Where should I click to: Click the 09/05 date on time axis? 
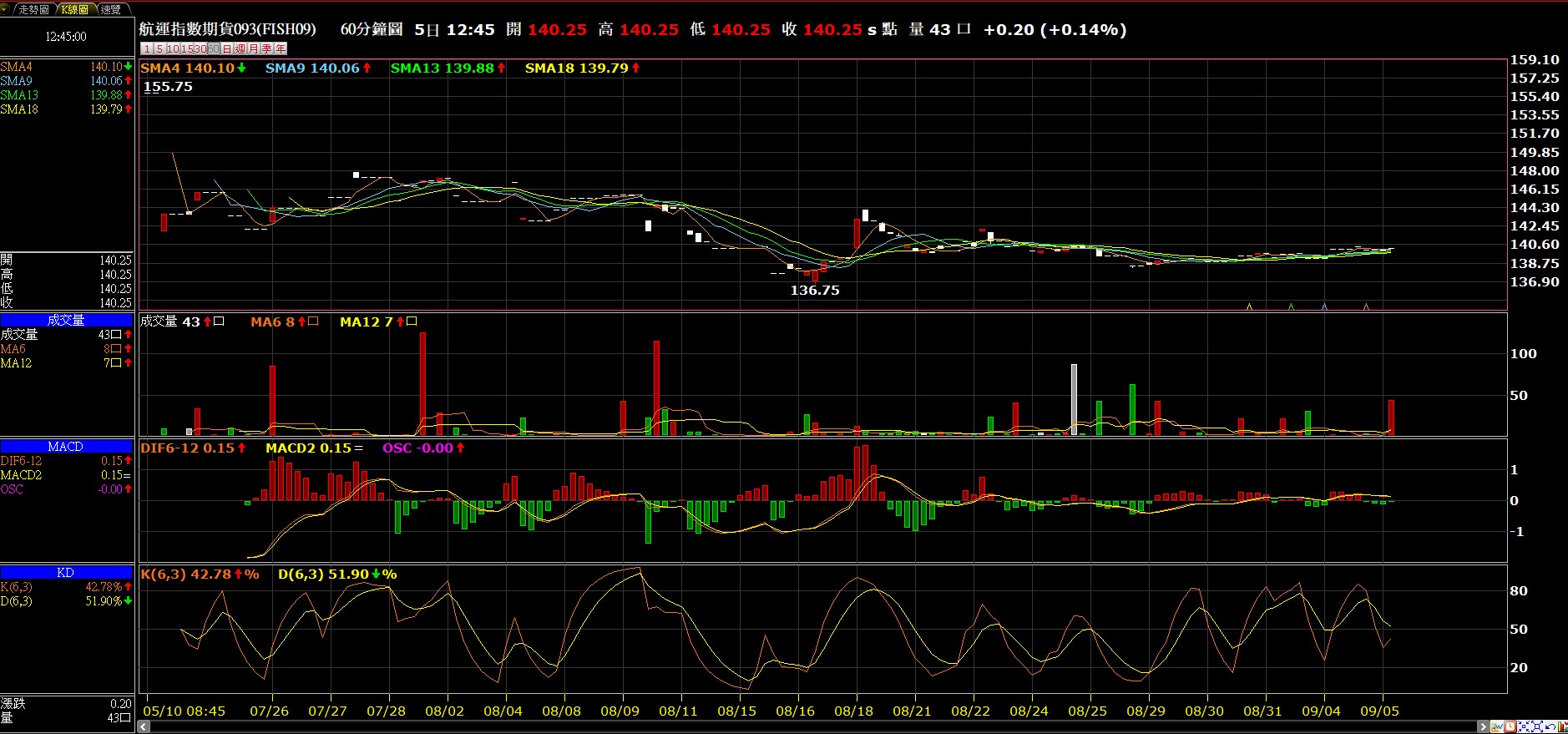[1379, 711]
